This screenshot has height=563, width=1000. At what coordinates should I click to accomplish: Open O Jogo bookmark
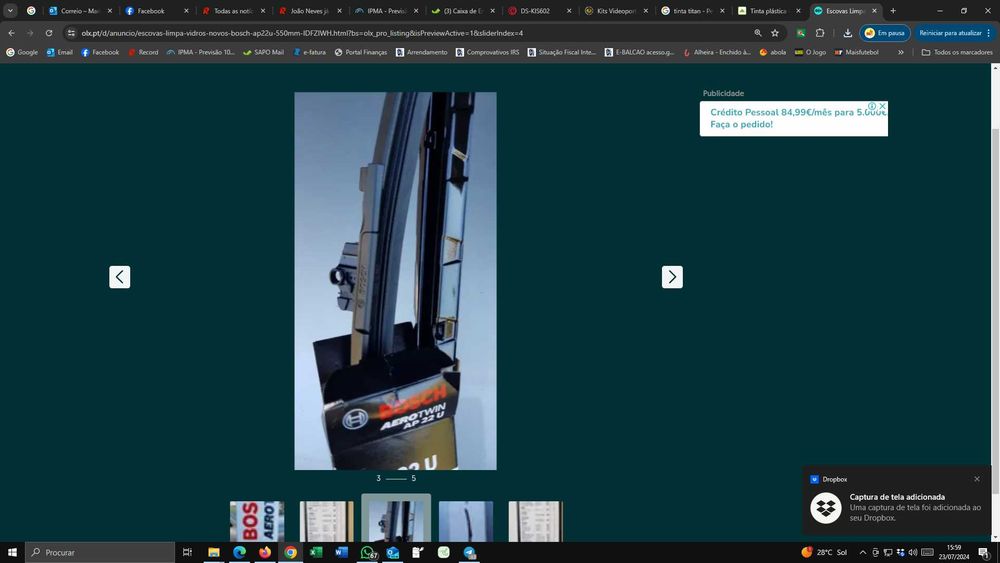[810, 52]
